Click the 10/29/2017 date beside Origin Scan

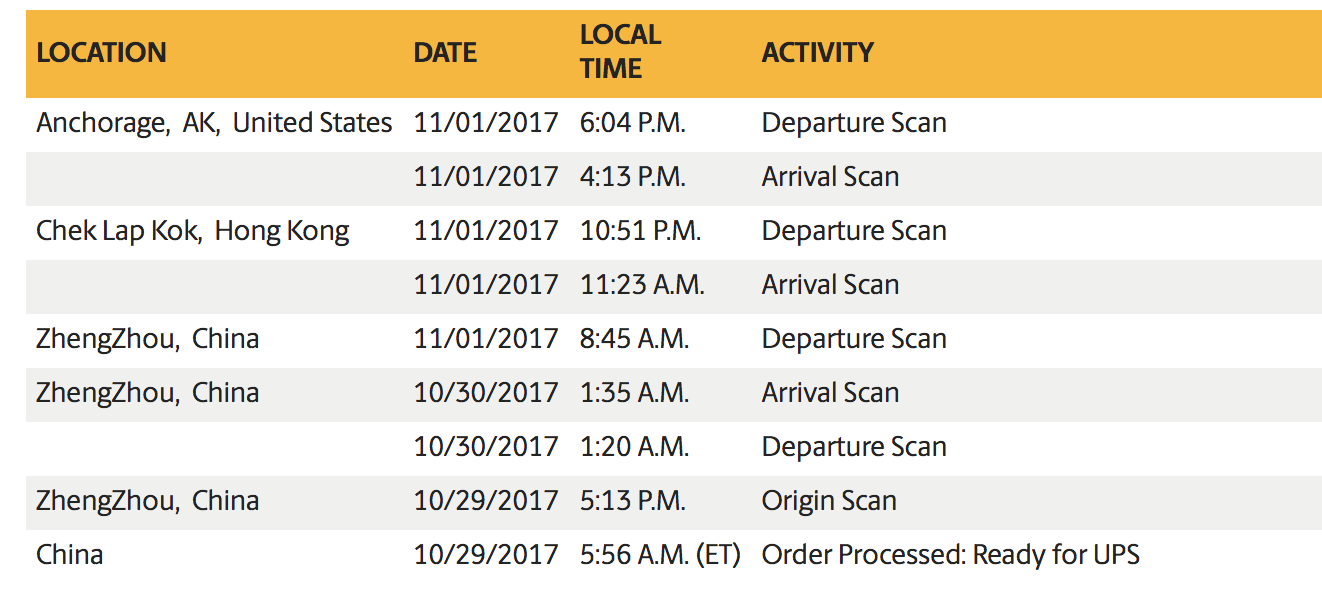click(486, 501)
